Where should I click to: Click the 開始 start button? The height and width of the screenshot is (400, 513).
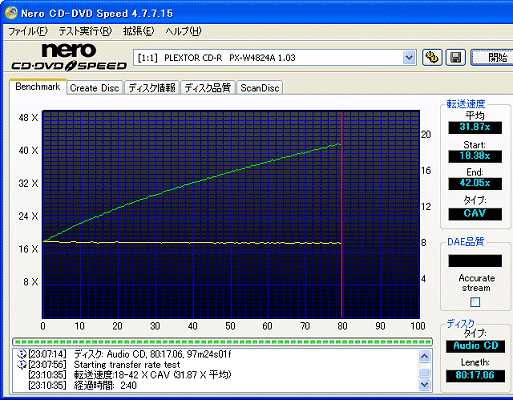click(492, 57)
